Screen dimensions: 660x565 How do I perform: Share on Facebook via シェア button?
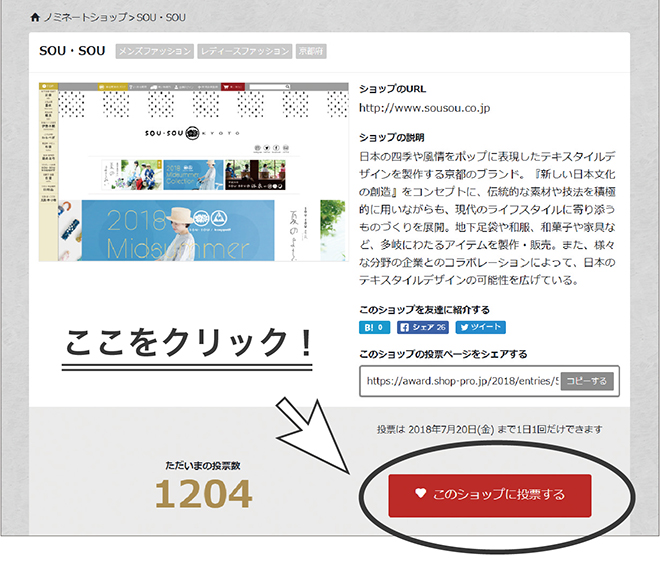click(x=423, y=327)
